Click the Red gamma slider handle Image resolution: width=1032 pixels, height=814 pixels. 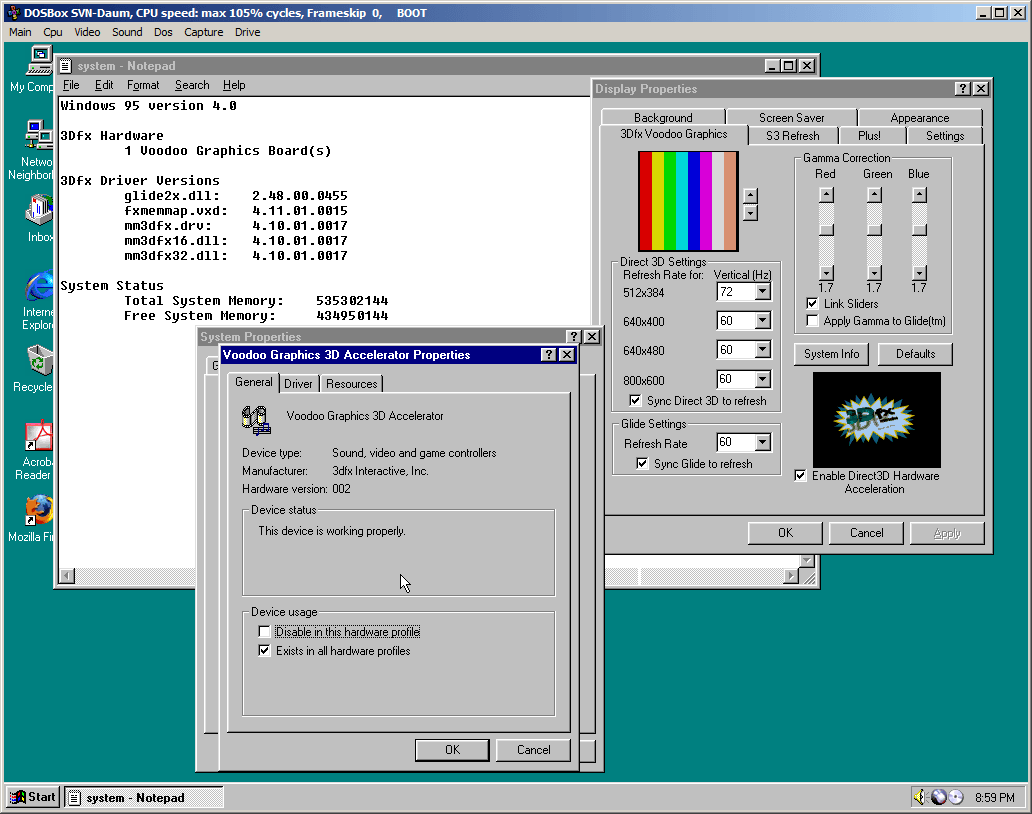coord(826,230)
